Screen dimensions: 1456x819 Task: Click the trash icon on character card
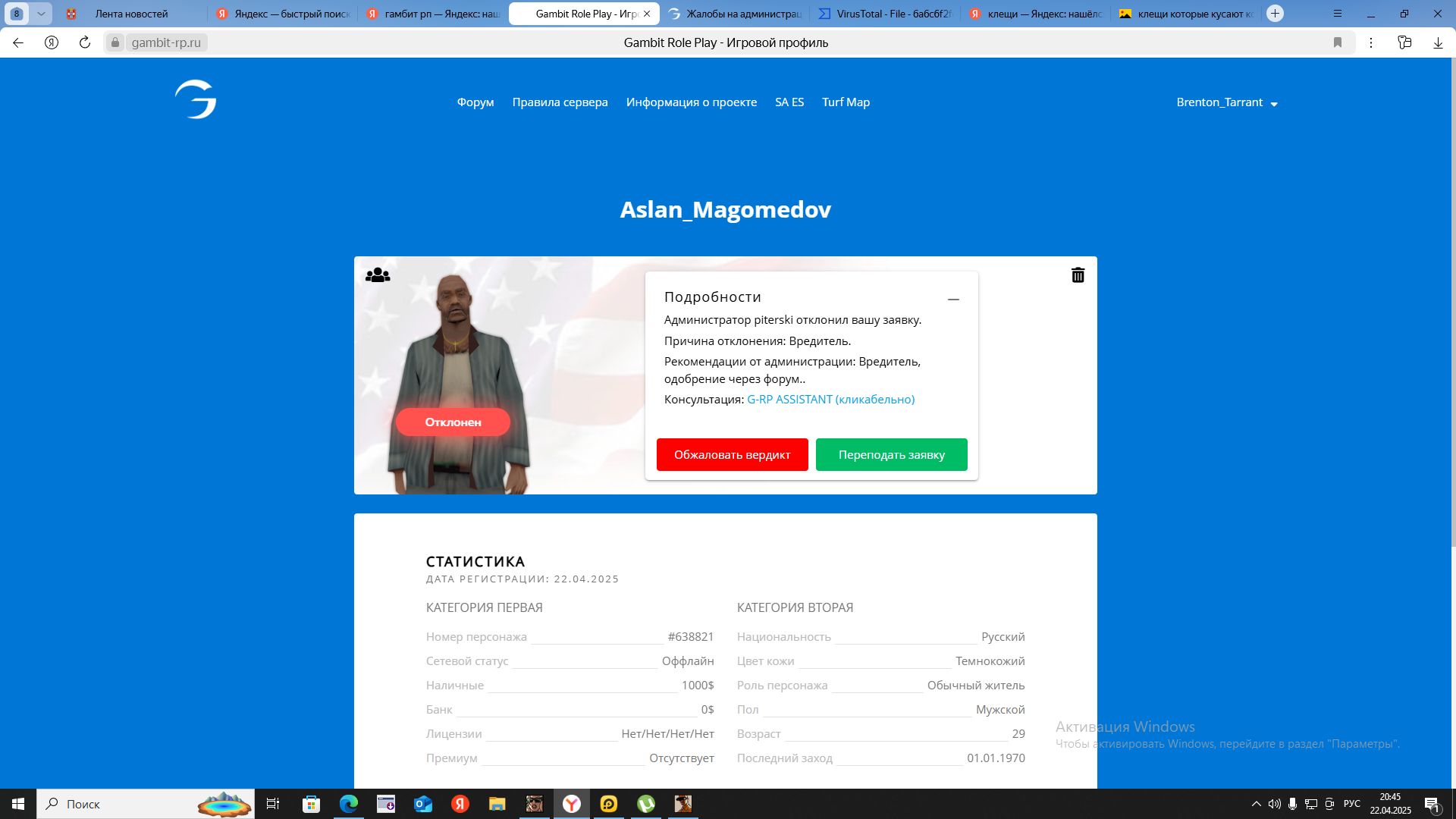coord(1078,275)
